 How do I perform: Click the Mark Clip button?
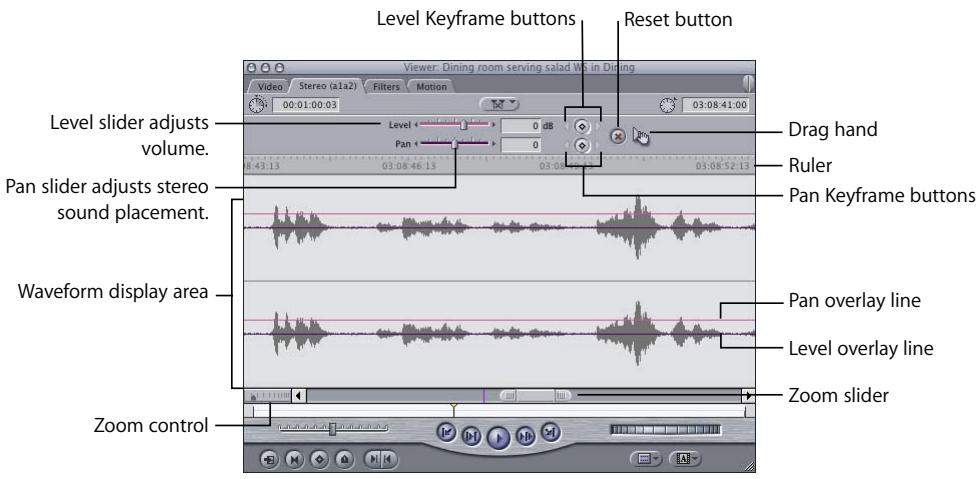[294, 460]
